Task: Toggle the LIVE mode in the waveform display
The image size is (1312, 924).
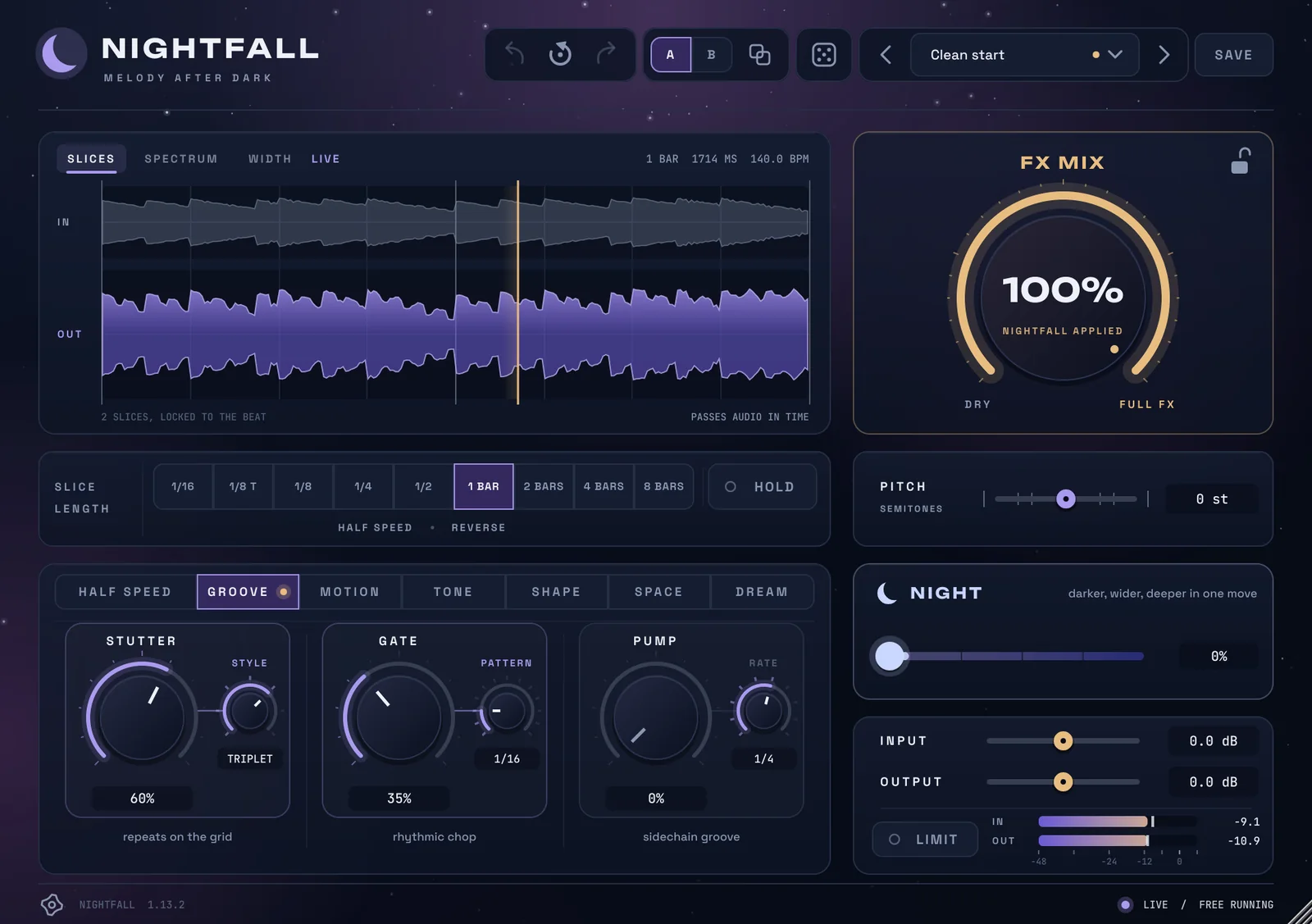Action: (x=326, y=159)
